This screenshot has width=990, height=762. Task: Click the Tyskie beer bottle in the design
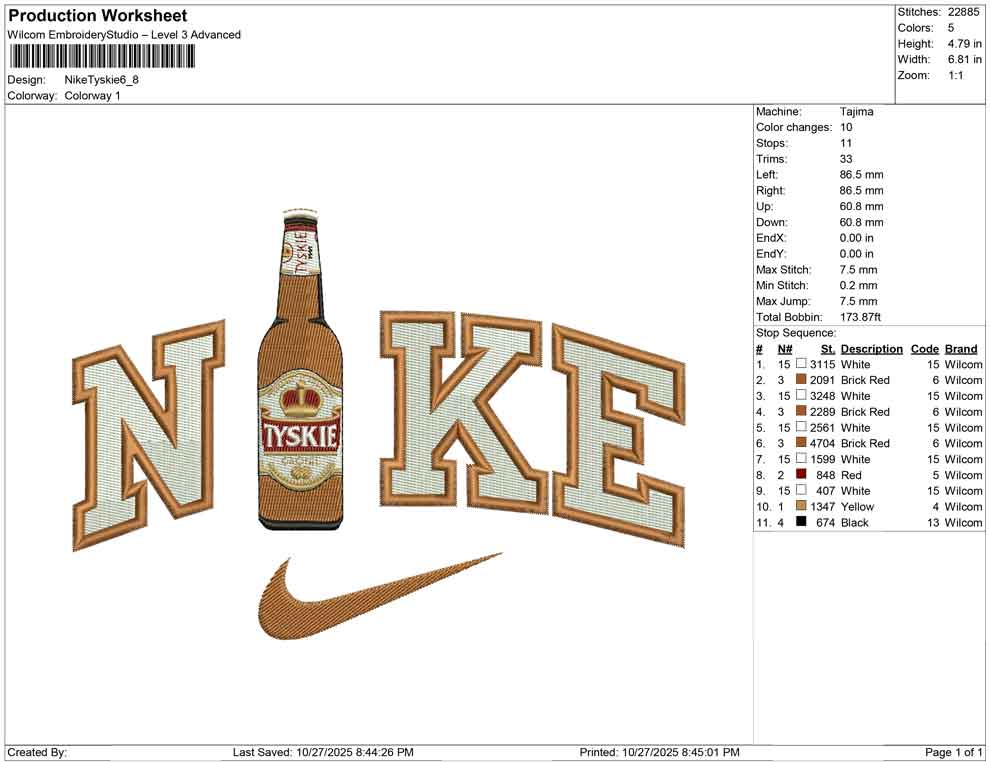pyautogui.click(x=301, y=369)
